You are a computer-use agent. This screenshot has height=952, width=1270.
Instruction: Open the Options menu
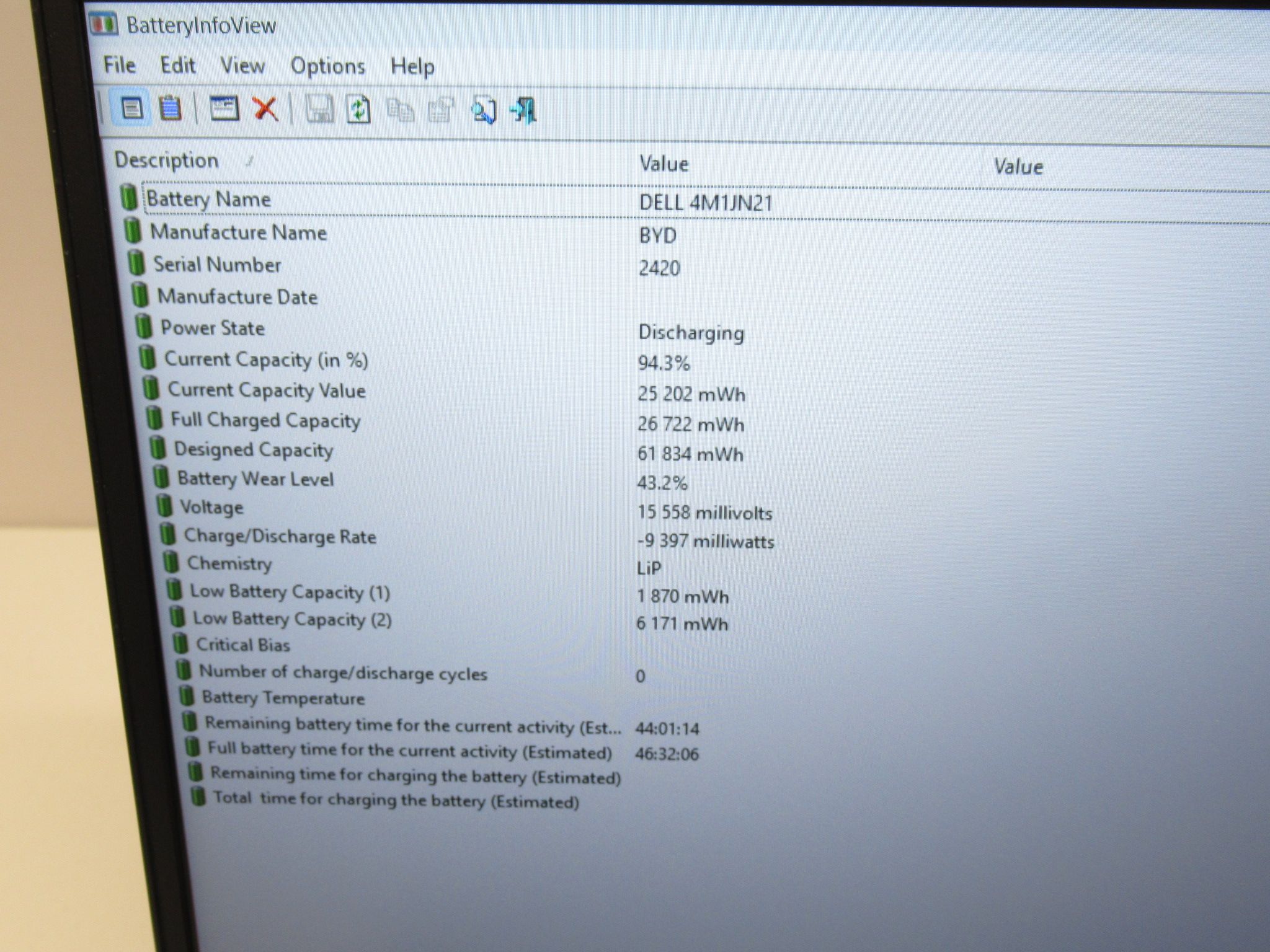[328, 66]
